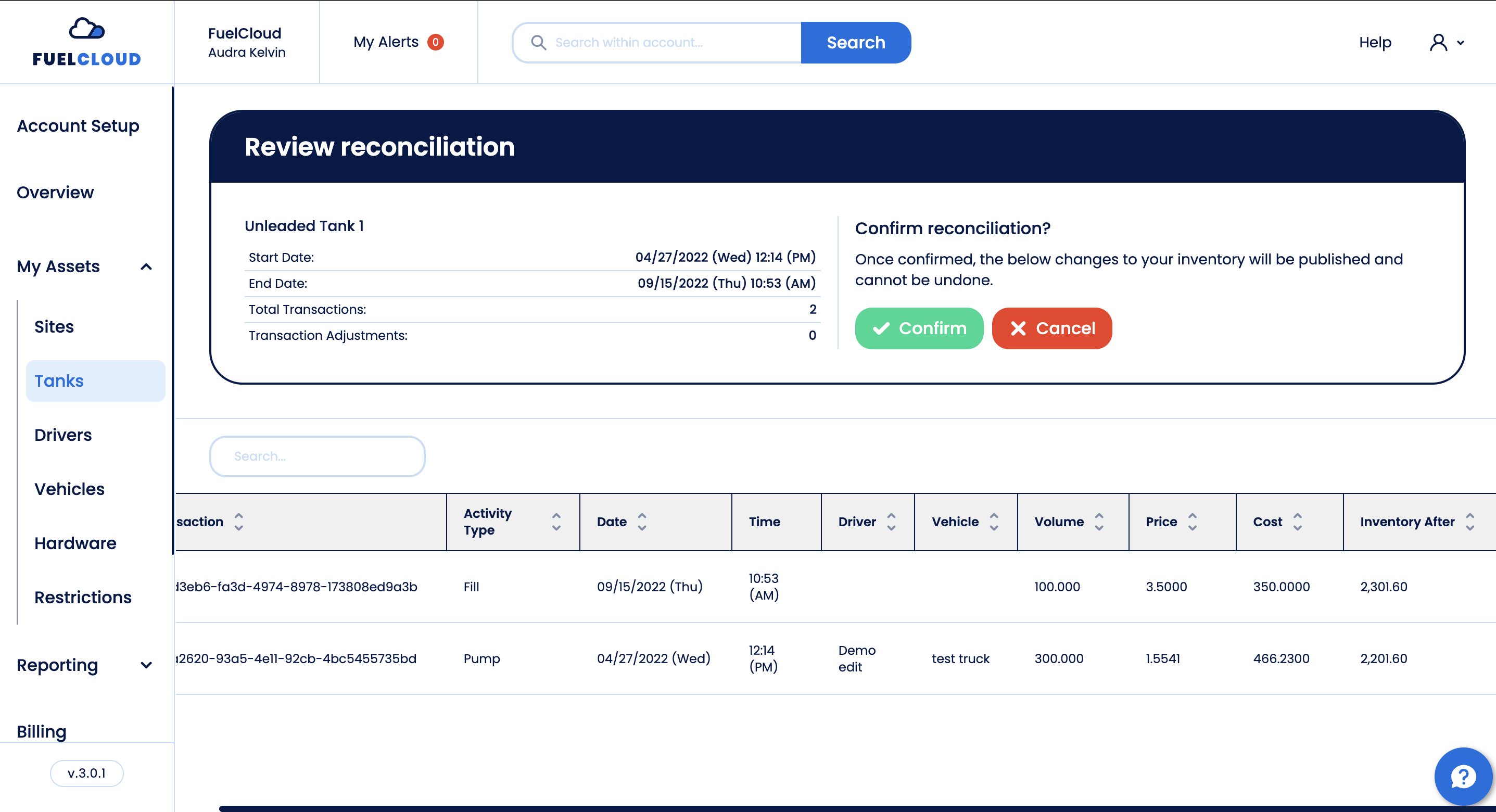Click the My Alerts count badge
The width and height of the screenshot is (1496, 812).
[x=435, y=42]
